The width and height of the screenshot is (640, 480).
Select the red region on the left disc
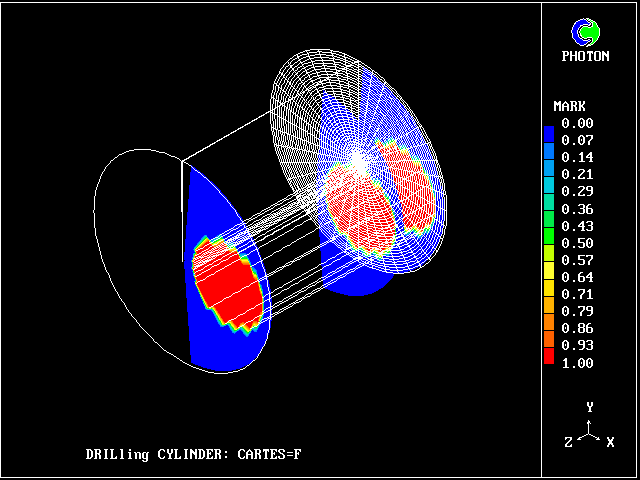(228, 287)
